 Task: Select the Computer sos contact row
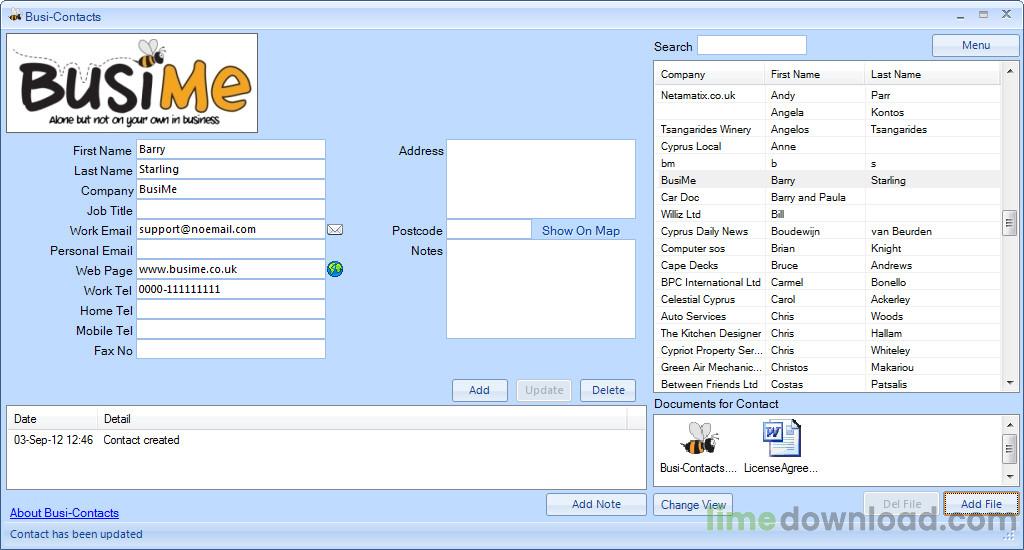[827, 248]
